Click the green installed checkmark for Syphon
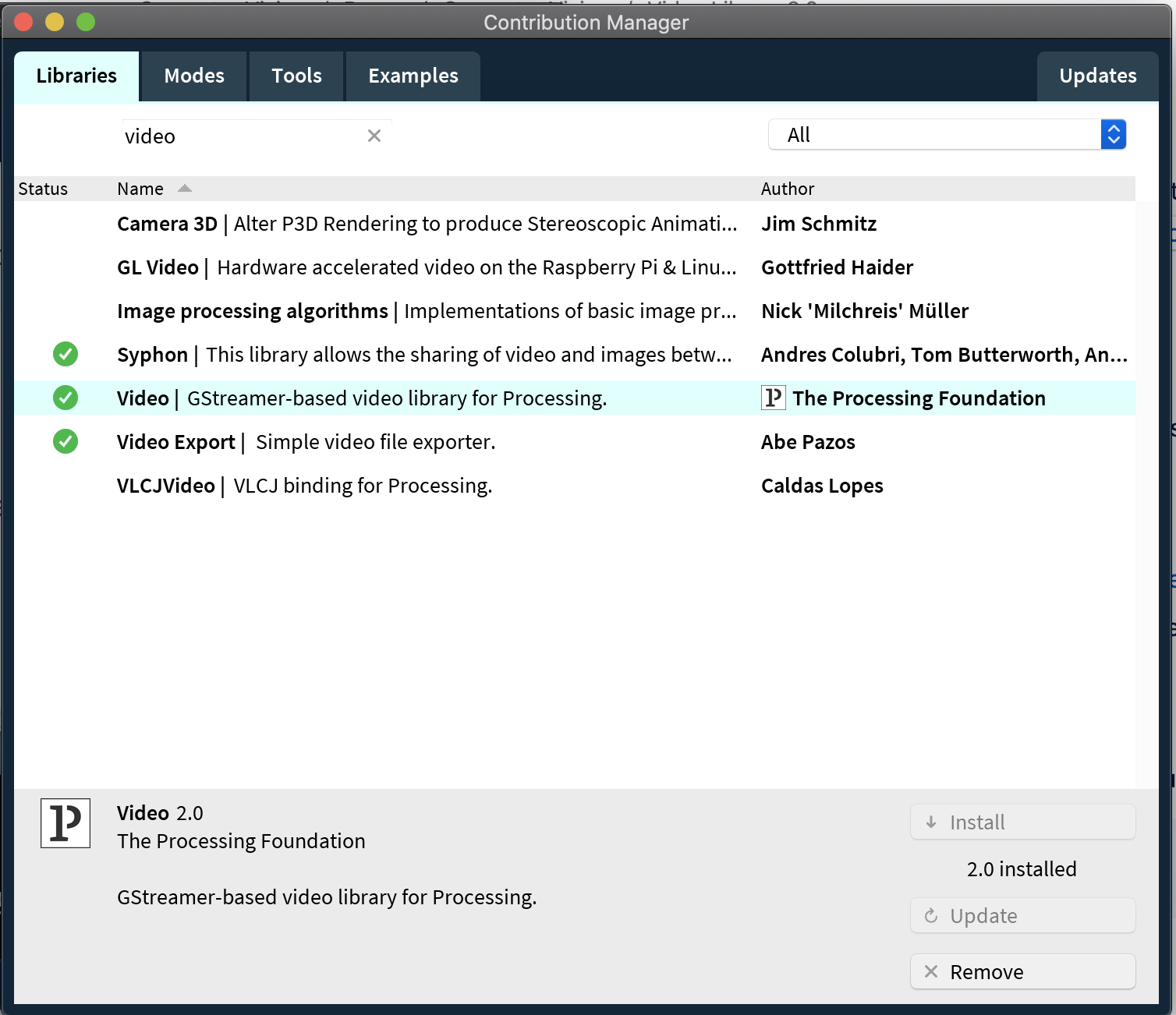The image size is (1176, 1015). [x=66, y=354]
